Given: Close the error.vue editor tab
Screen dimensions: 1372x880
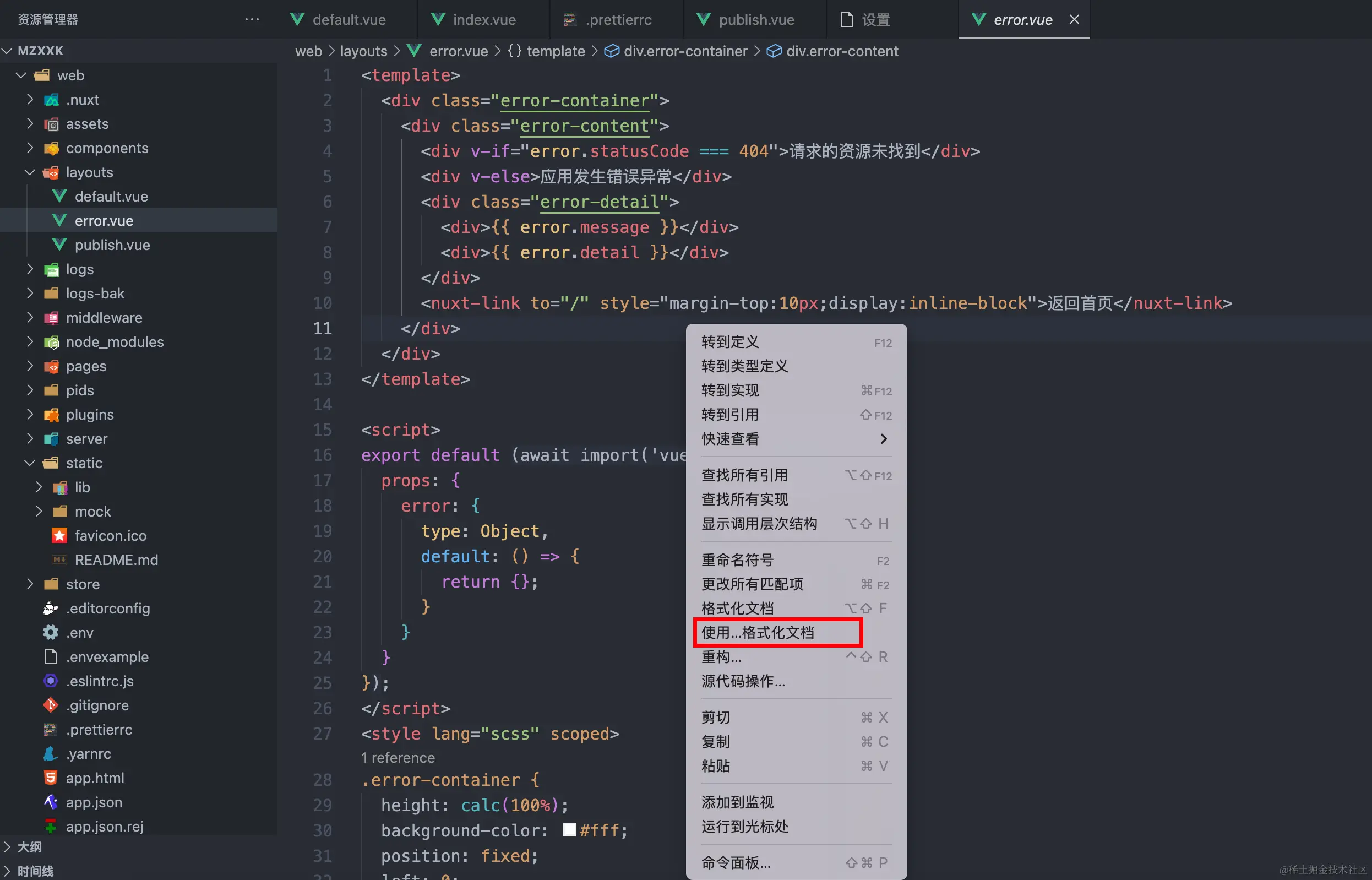Looking at the screenshot, I should click(1074, 19).
